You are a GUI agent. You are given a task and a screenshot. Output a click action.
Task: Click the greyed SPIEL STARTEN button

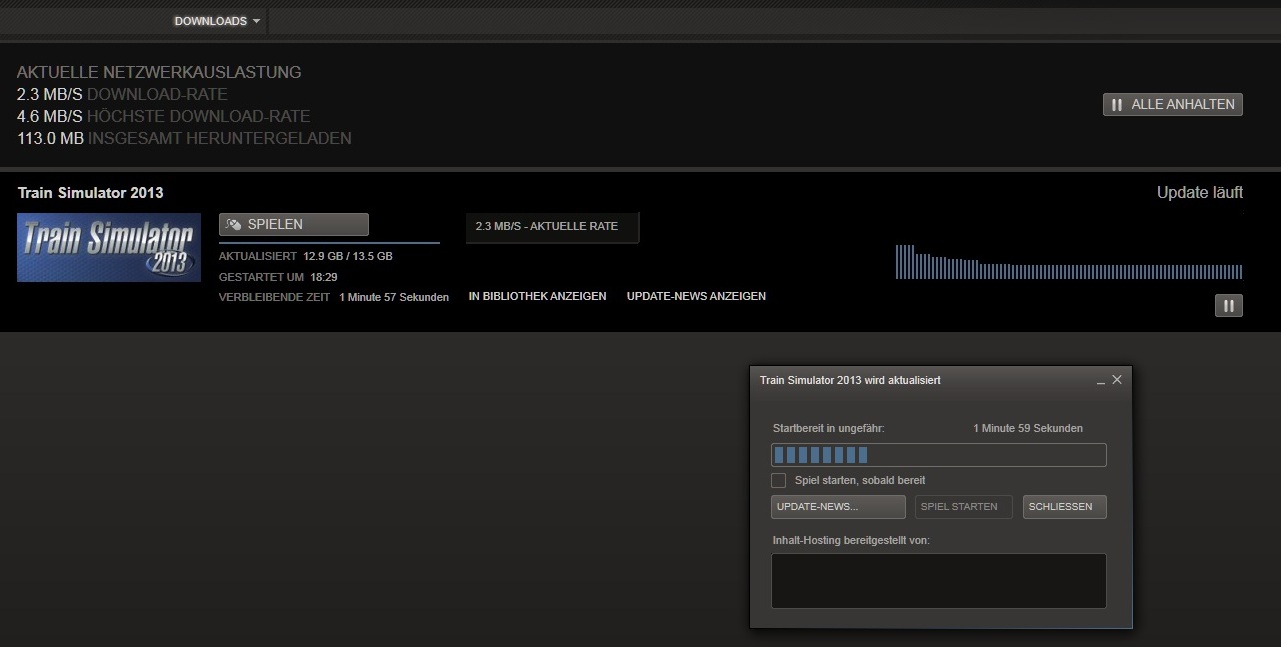[963, 506]
